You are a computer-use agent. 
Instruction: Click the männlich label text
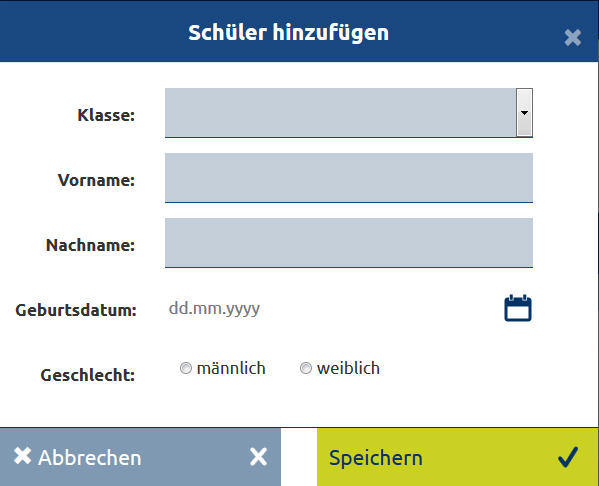[x=231, y=368]
